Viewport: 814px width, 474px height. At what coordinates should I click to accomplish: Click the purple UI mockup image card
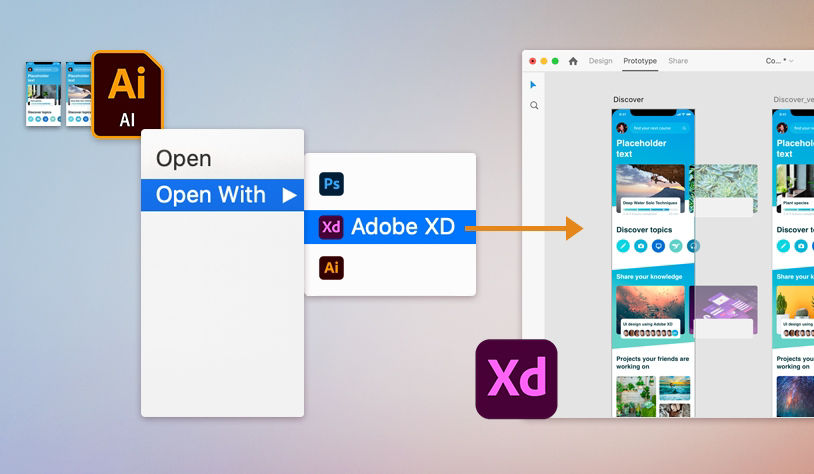(723, 311)
